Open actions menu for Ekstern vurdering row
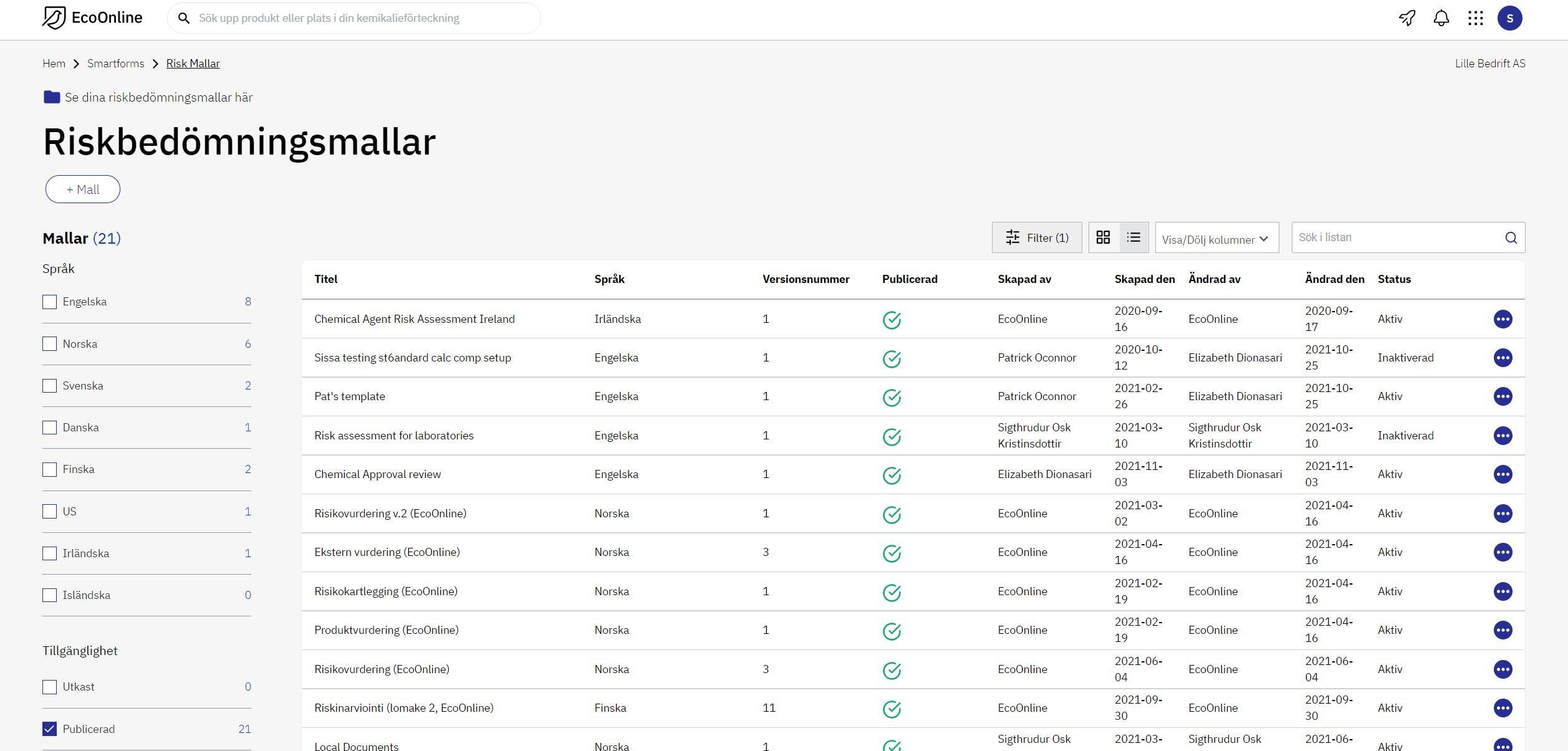The image size is (1568, 751). pos(1503,552)
